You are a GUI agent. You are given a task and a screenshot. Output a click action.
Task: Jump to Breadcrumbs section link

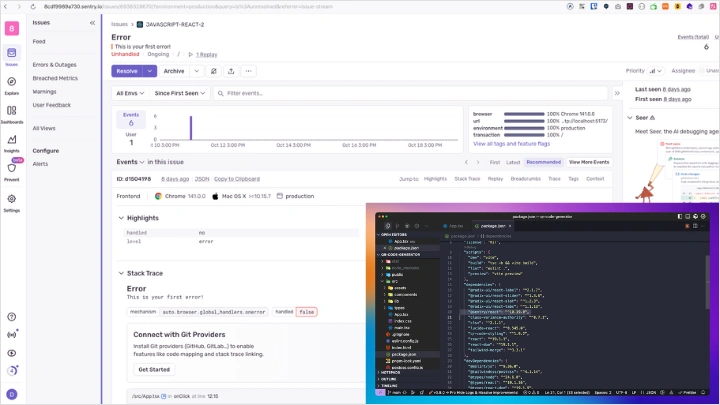(x=526, y=179)
